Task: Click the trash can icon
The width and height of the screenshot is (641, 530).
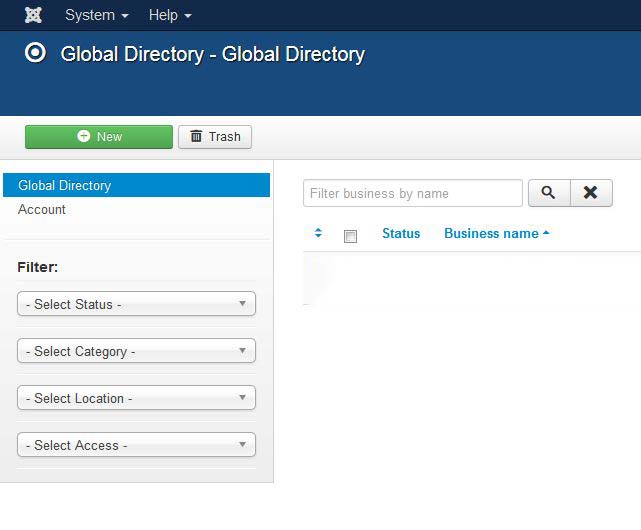Action: (196, 136)
